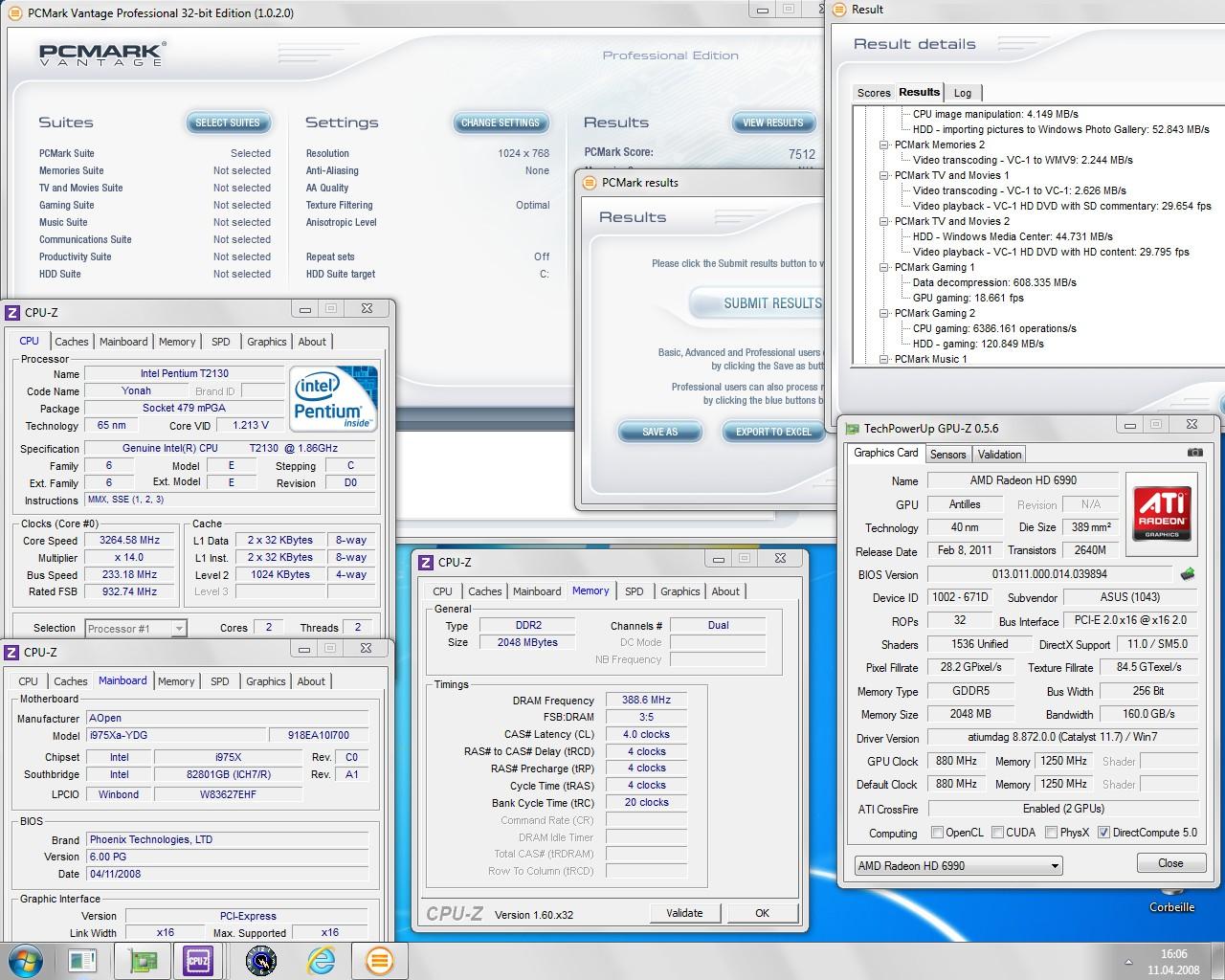Viewport: 1225px width, 980px height.
Task: Save the BIOS via the chip icon
Action: [x=1188, y=574]
